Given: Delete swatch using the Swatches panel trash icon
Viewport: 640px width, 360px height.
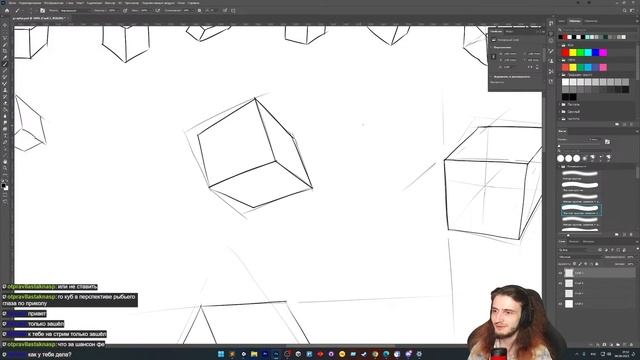Looking at the screenshot, I should tap(631, 124).
